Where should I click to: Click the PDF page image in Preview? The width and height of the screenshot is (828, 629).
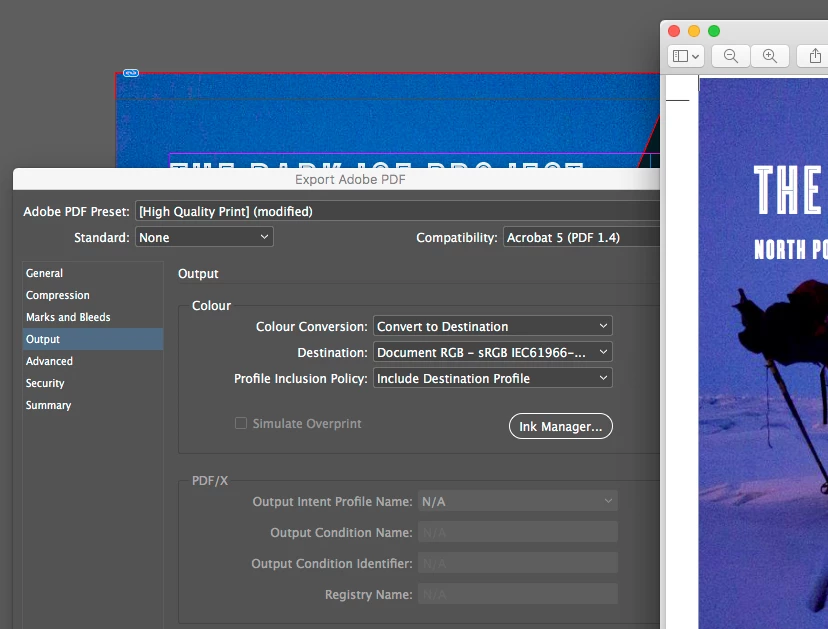tap(763, 353)
